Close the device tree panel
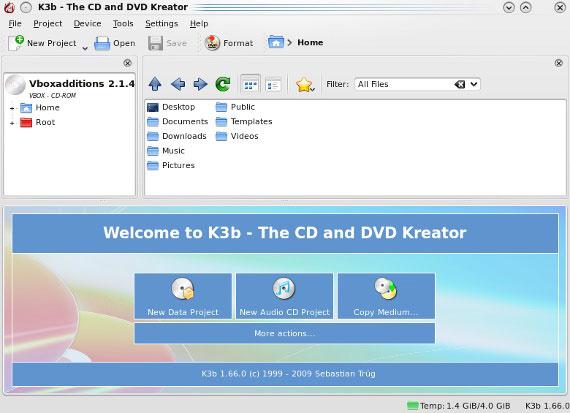Image resolution: width=570 pixels, height=413 pixels. pos(127,63)
